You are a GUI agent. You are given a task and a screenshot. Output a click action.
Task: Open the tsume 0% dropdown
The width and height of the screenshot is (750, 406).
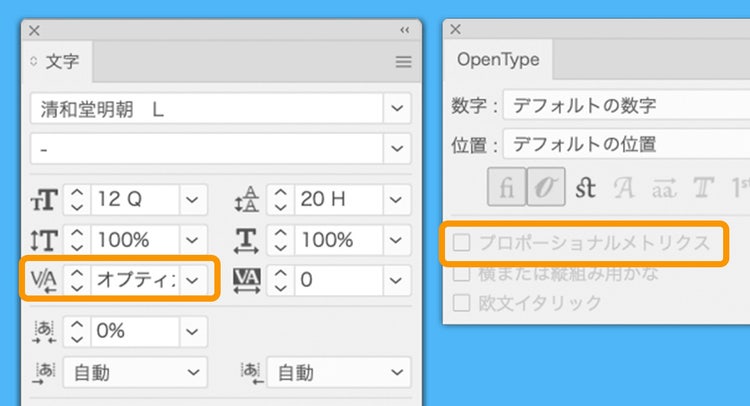[x=193, y=331]
